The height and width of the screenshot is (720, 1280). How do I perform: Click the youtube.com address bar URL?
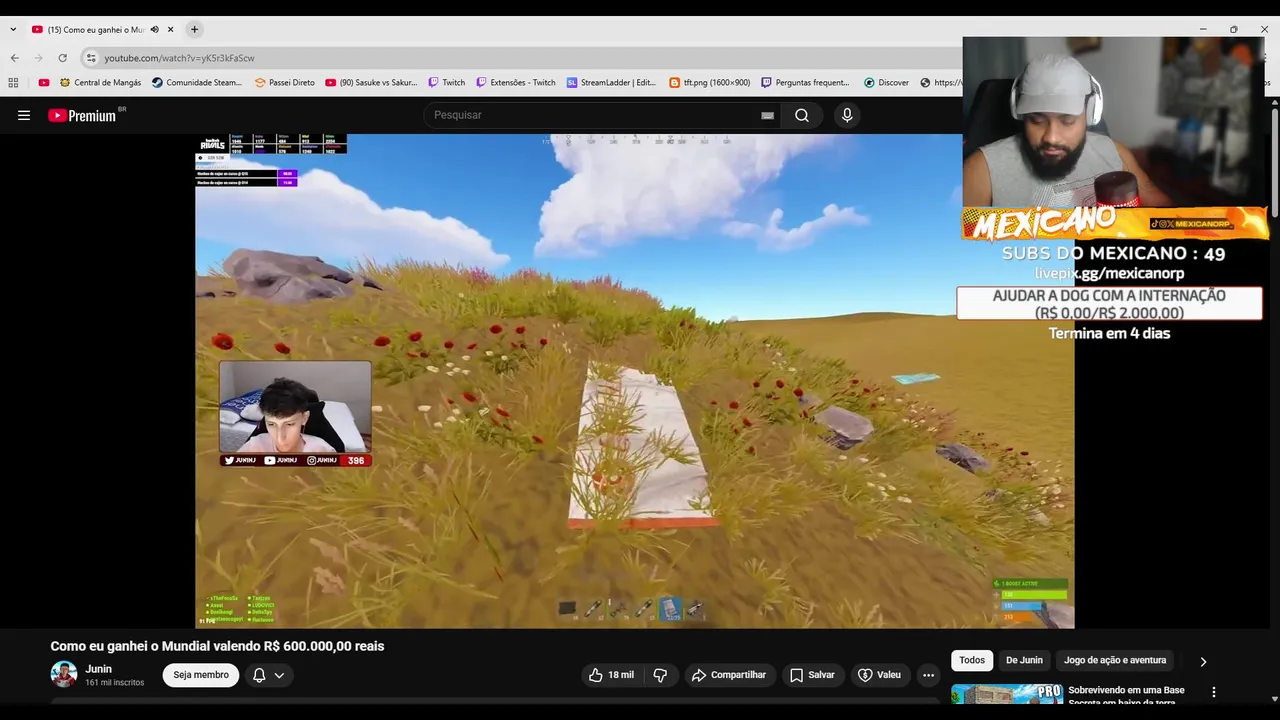pyautogui.click(x=179, y=58)
